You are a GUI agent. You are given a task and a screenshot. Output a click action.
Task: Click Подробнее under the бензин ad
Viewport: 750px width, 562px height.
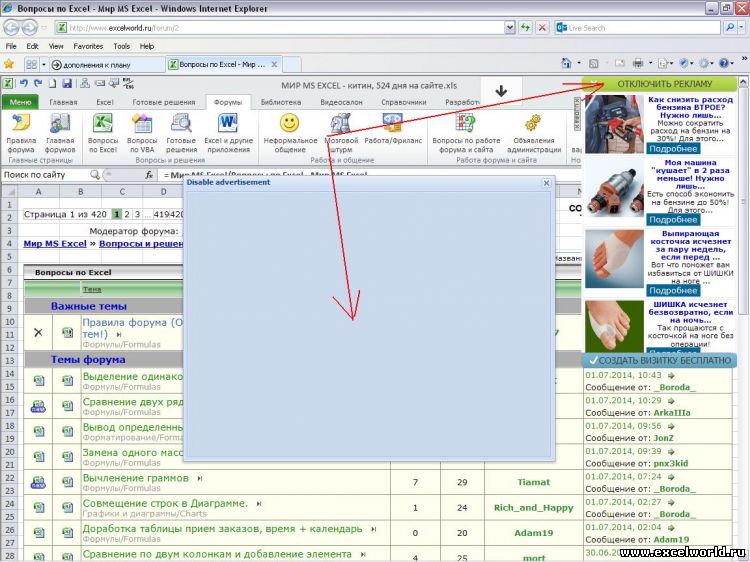(x=673, y=149)
